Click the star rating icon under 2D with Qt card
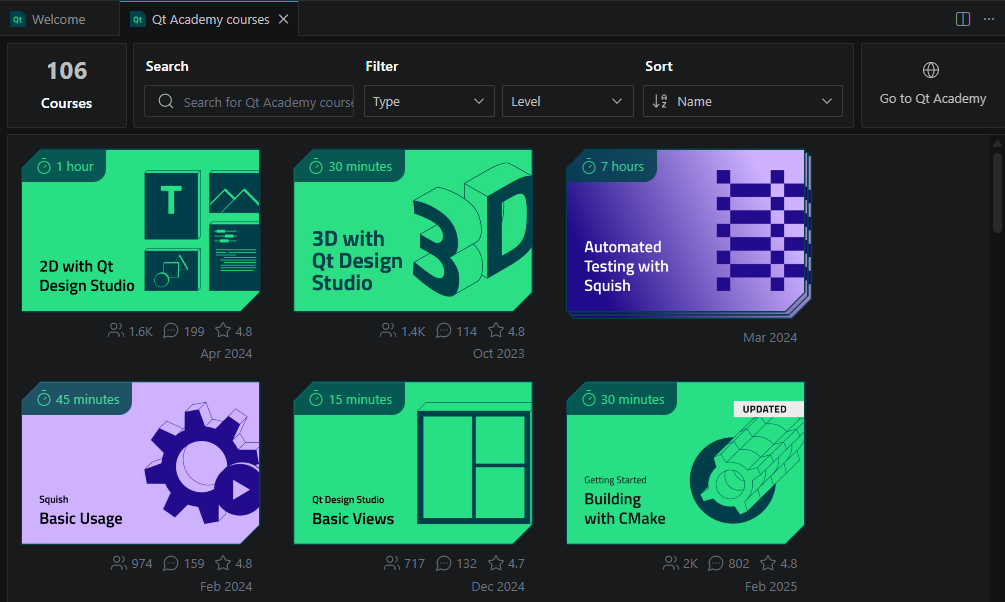Viewport: 1005px width, 602px height. 222,330
